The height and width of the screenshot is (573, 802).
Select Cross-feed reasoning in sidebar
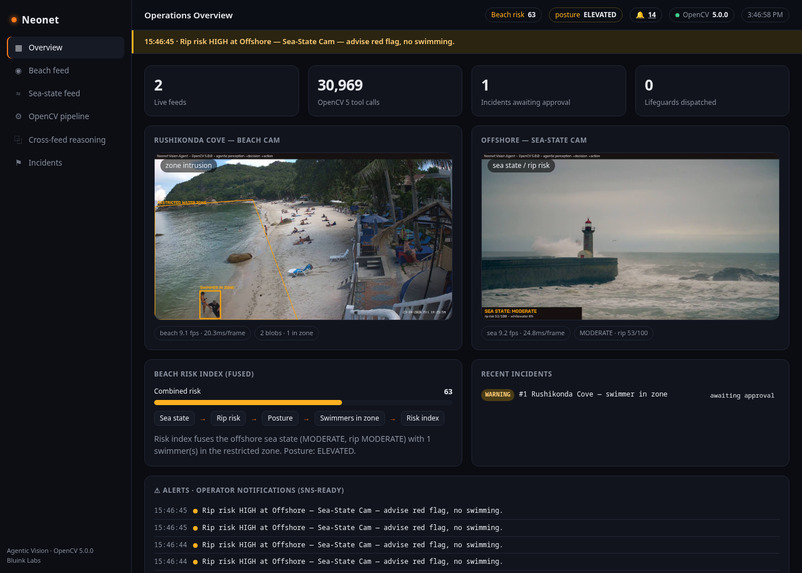click(x=65, y=140)
